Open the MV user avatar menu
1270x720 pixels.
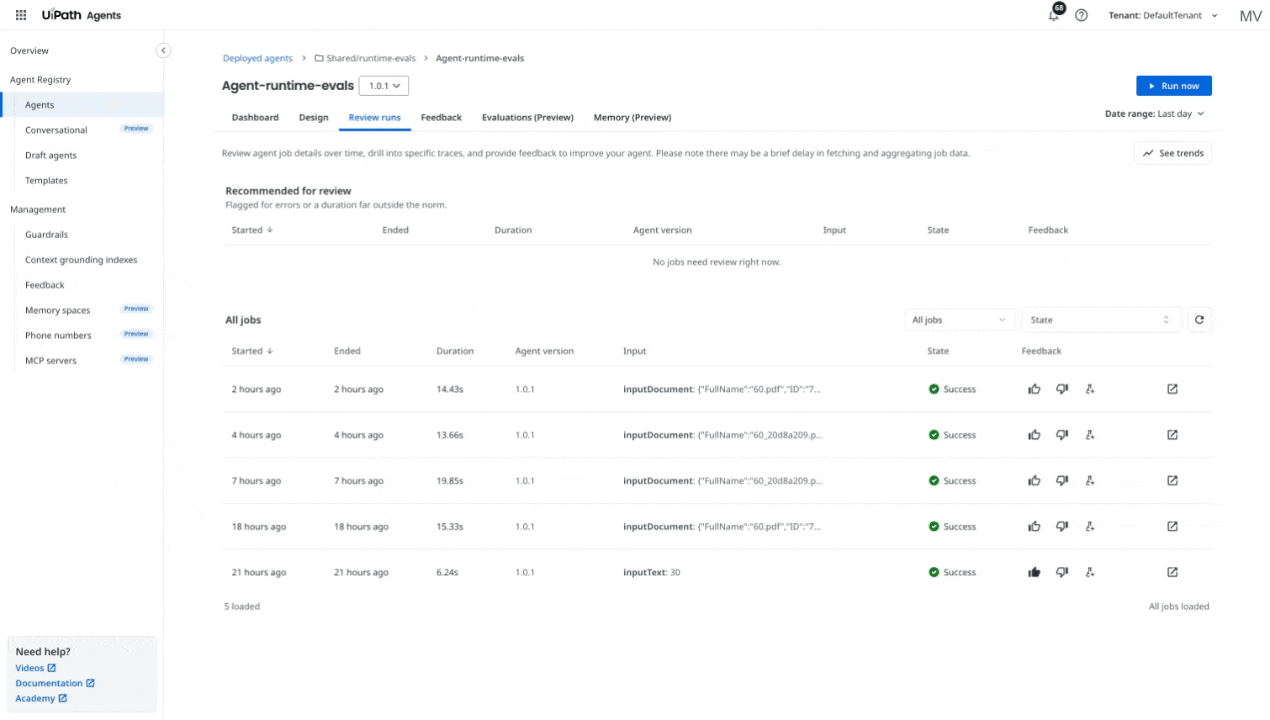[x=1250, y=15]
